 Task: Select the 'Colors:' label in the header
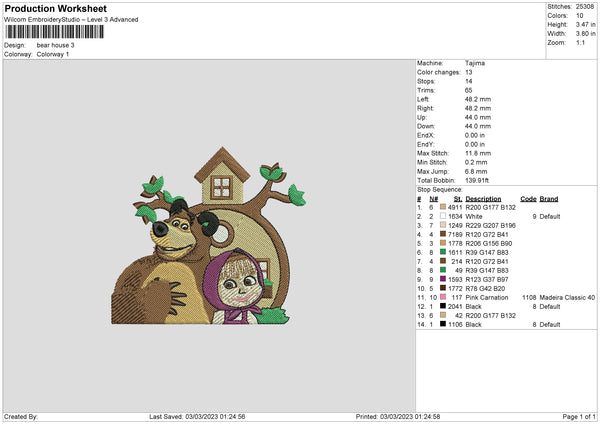tap(558, 16)
